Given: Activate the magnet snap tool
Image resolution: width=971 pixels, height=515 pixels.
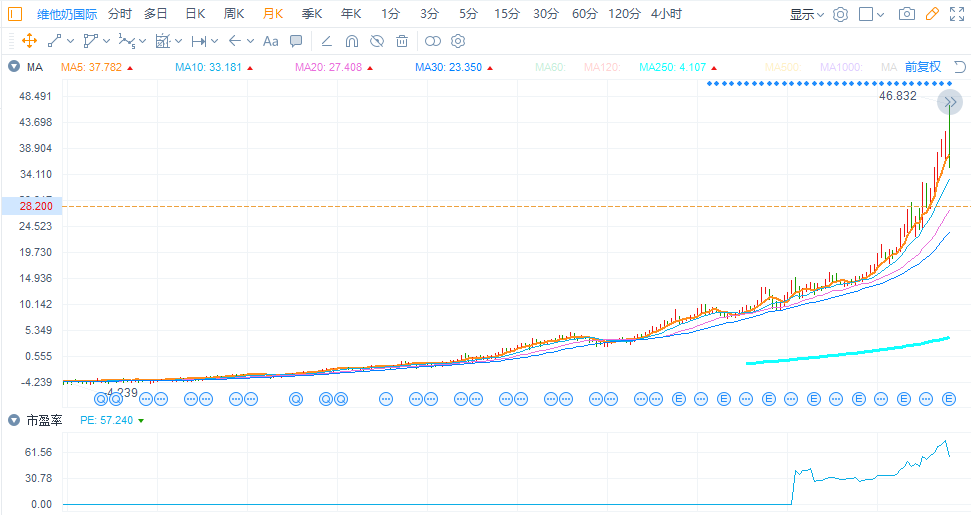Looking at the screenshot, I should pos(352,41).
